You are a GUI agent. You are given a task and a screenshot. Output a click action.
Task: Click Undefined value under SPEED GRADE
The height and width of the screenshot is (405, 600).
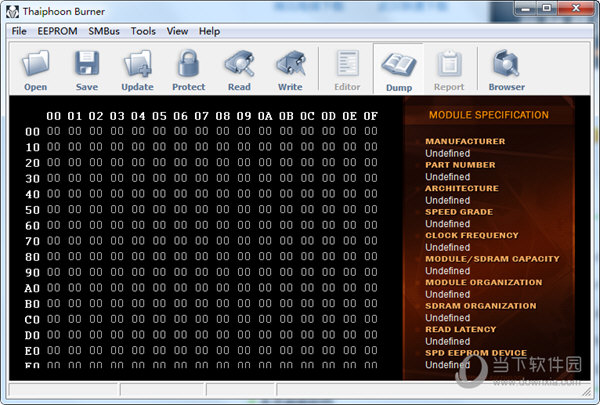(x=447, y=224)
